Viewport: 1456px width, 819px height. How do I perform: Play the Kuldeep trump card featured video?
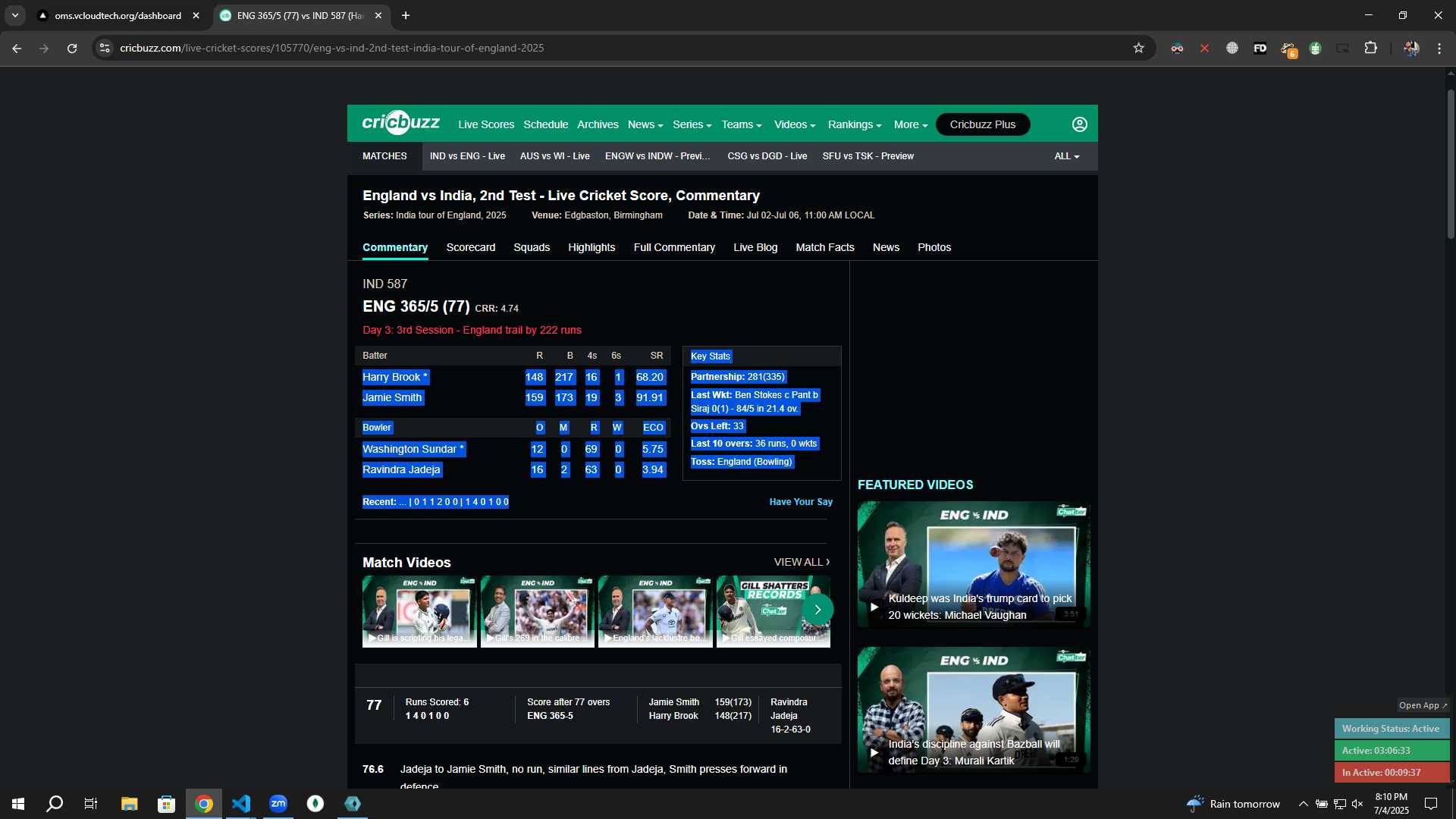coord(974,564)
